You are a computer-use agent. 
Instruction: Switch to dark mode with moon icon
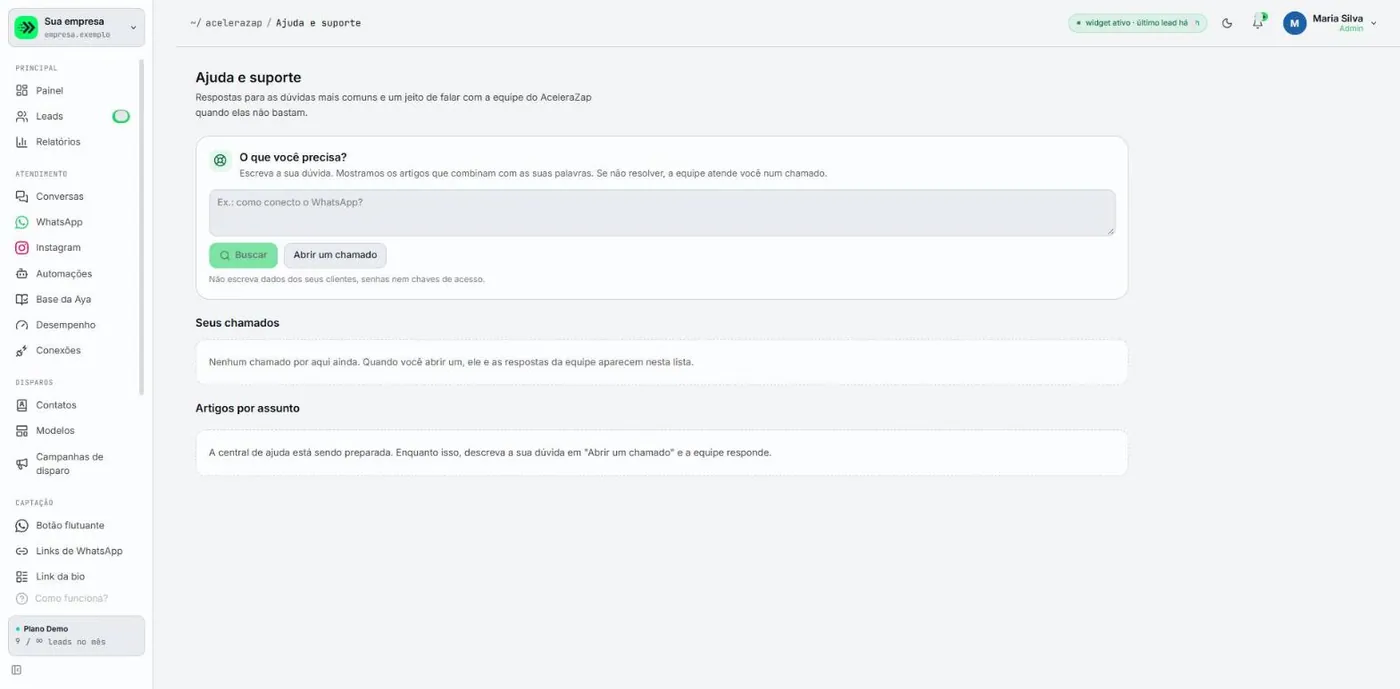pyautogui.click(x=1227, y=23)
